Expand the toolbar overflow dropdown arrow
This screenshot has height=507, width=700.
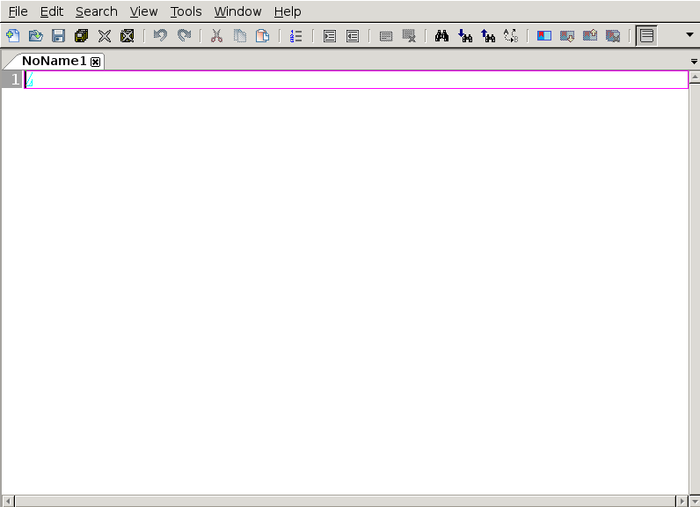(x=689, y=36)
